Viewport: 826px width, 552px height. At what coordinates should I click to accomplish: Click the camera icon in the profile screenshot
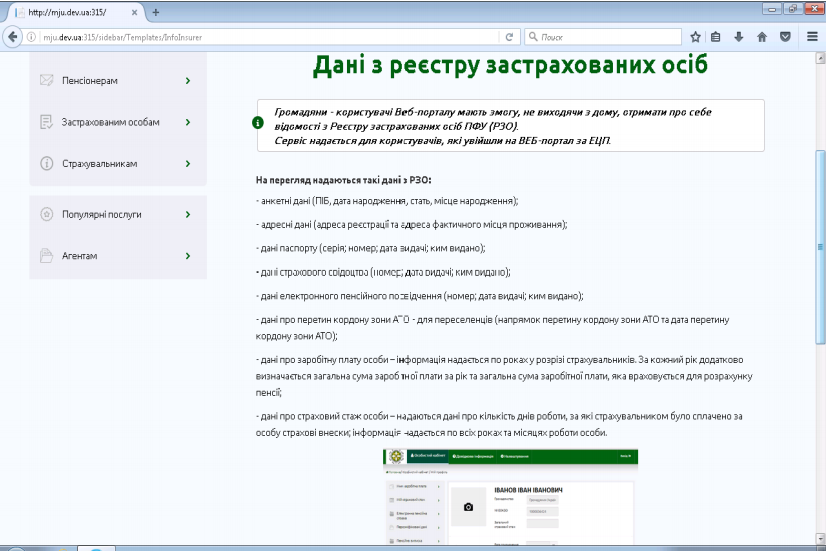[468, 507]
